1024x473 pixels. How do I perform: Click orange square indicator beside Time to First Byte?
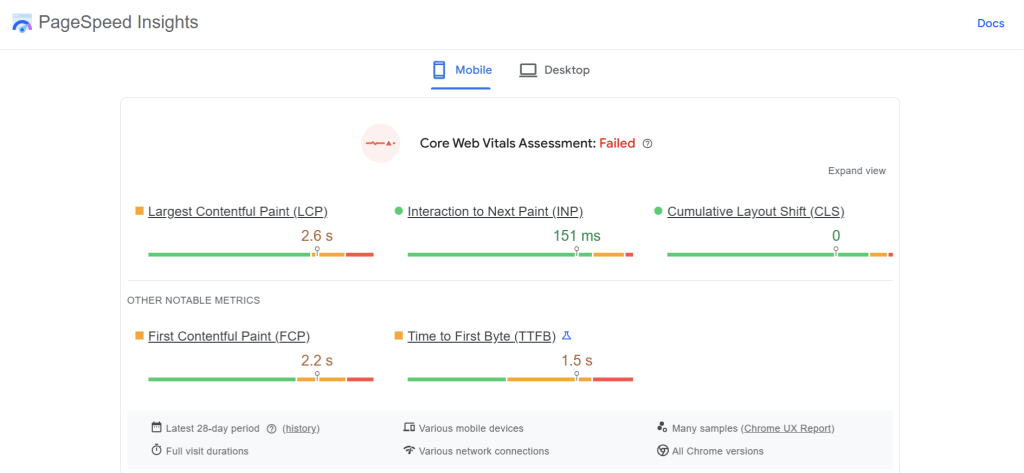point(398,335)
